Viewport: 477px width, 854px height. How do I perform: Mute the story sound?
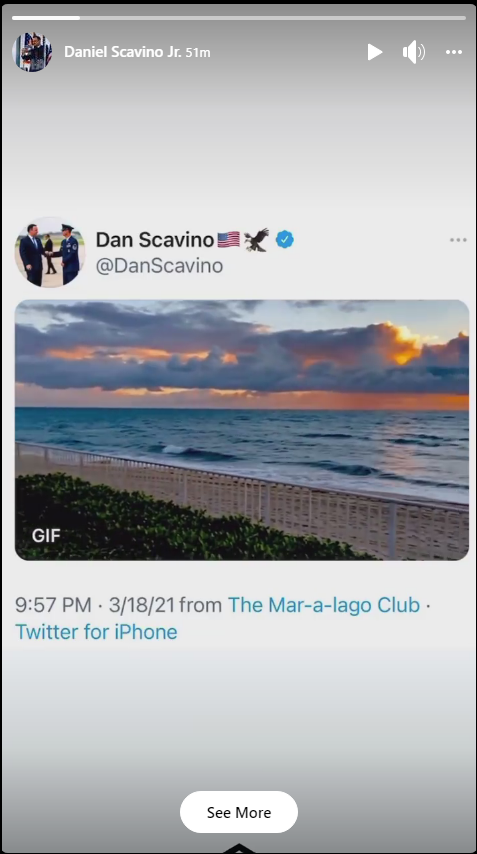pos(414,52)
